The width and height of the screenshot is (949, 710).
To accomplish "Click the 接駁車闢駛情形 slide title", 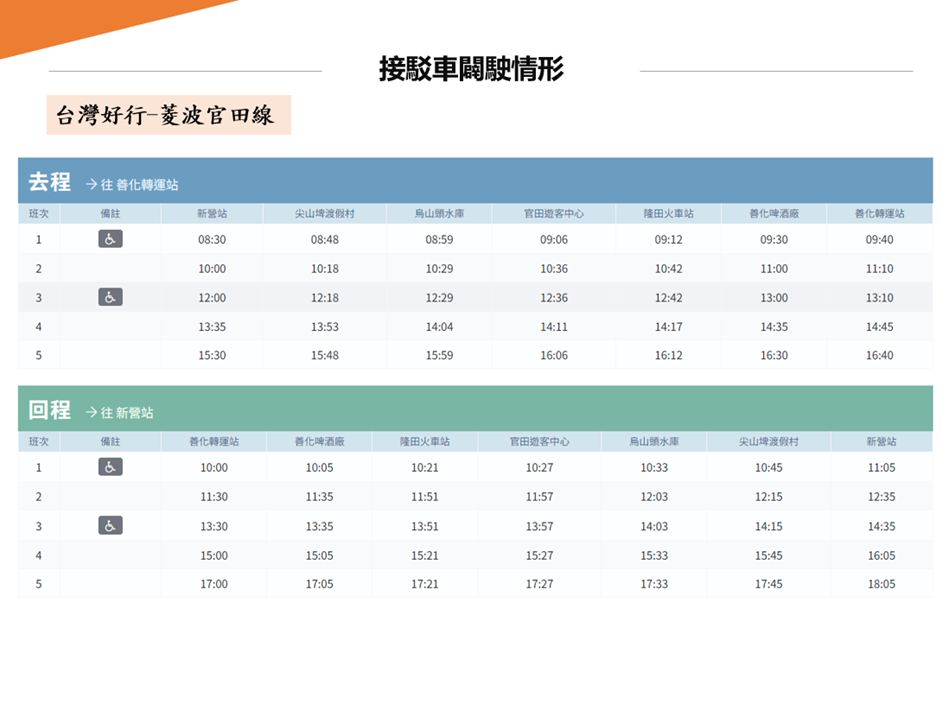I will pos(471,69).
